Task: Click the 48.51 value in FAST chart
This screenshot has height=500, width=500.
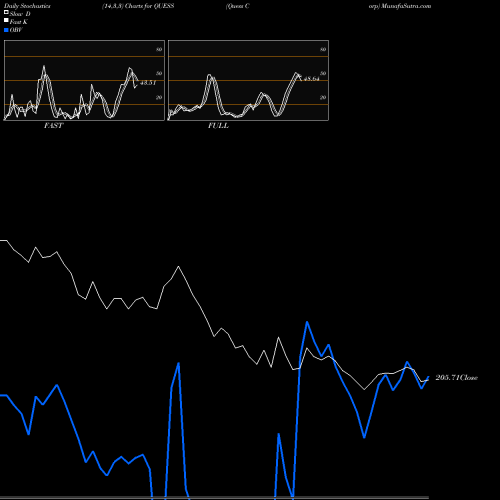Action: pyautogui.click(x=148, y=83)
